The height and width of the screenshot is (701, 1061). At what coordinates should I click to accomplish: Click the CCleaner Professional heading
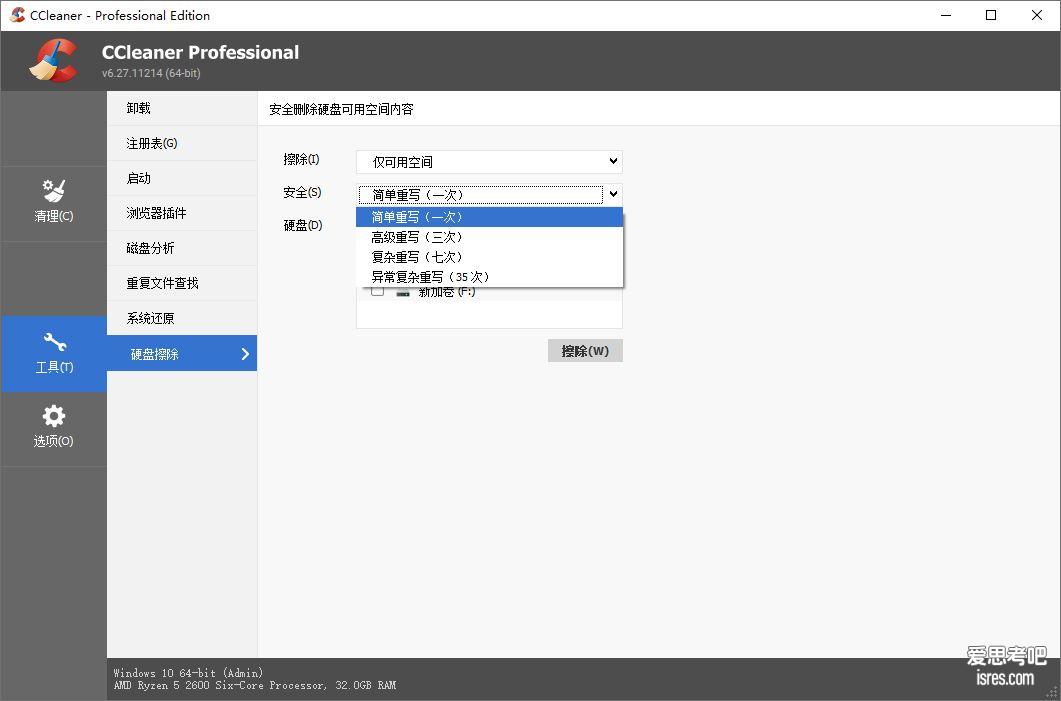pos(200,52)
